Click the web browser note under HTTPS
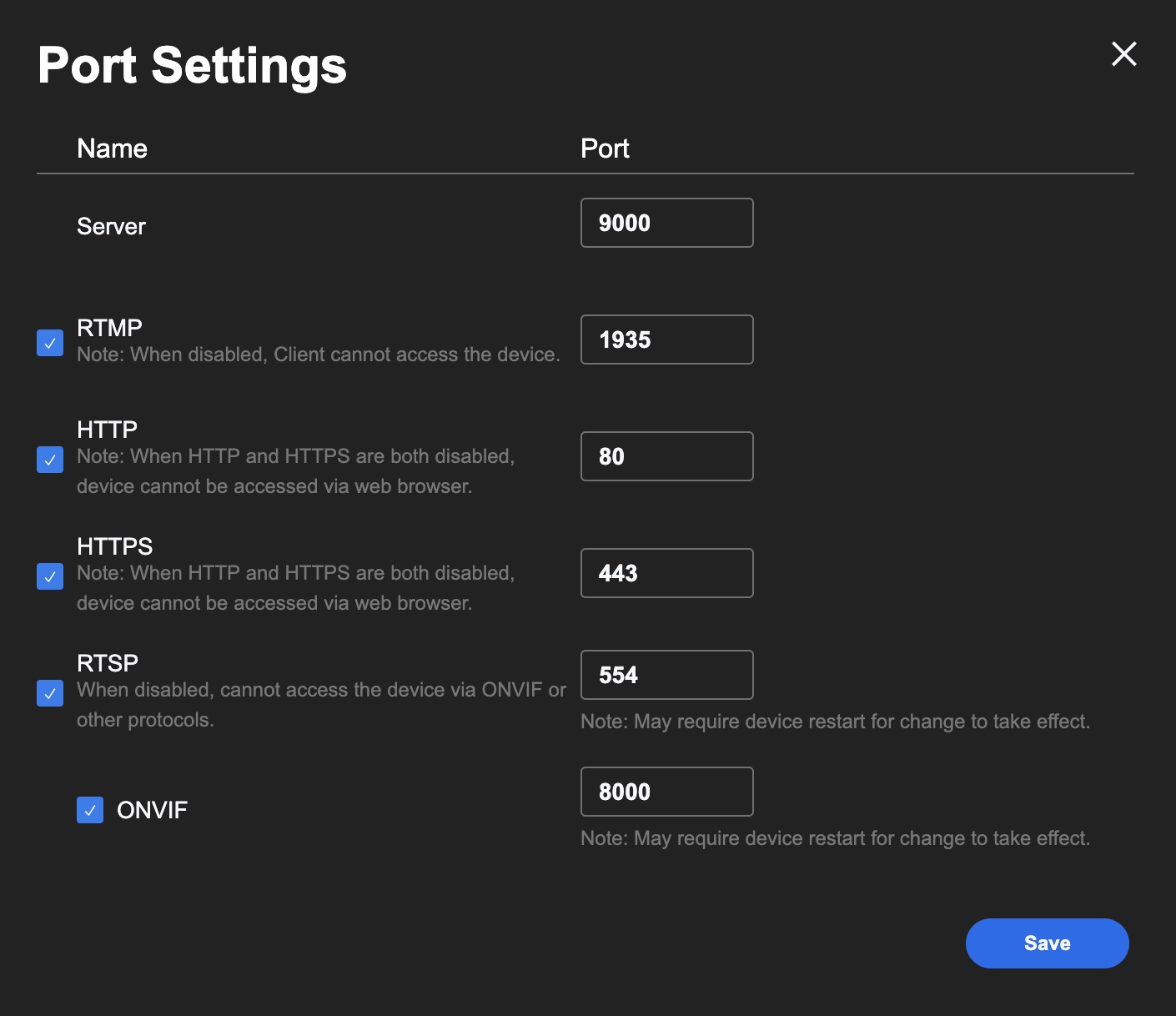This screenshot has height=1016, width=1176. (296, 588)
